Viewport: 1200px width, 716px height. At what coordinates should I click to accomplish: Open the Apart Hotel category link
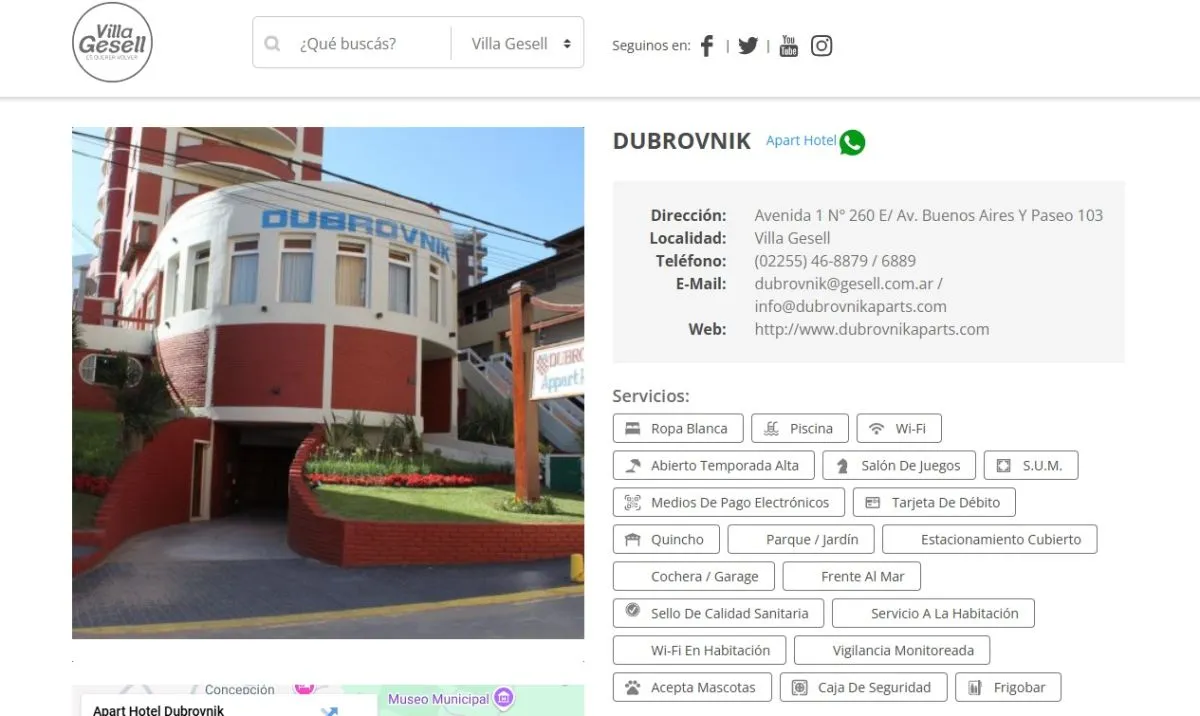(800, 141)
